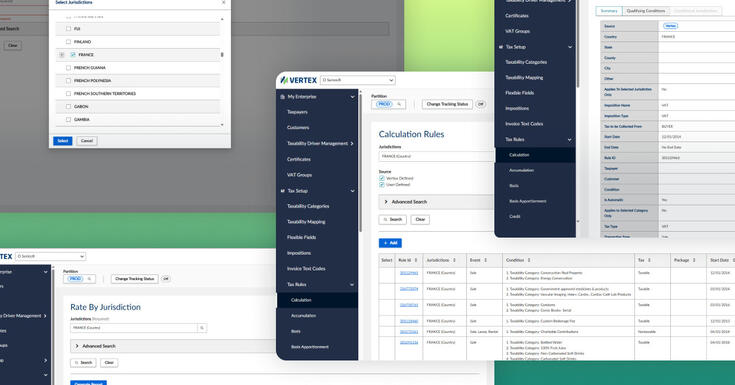Collapse Tax Setup chevron in Calculation Rules sidebar
Screen dimensions: 735x385
[352, 191]
